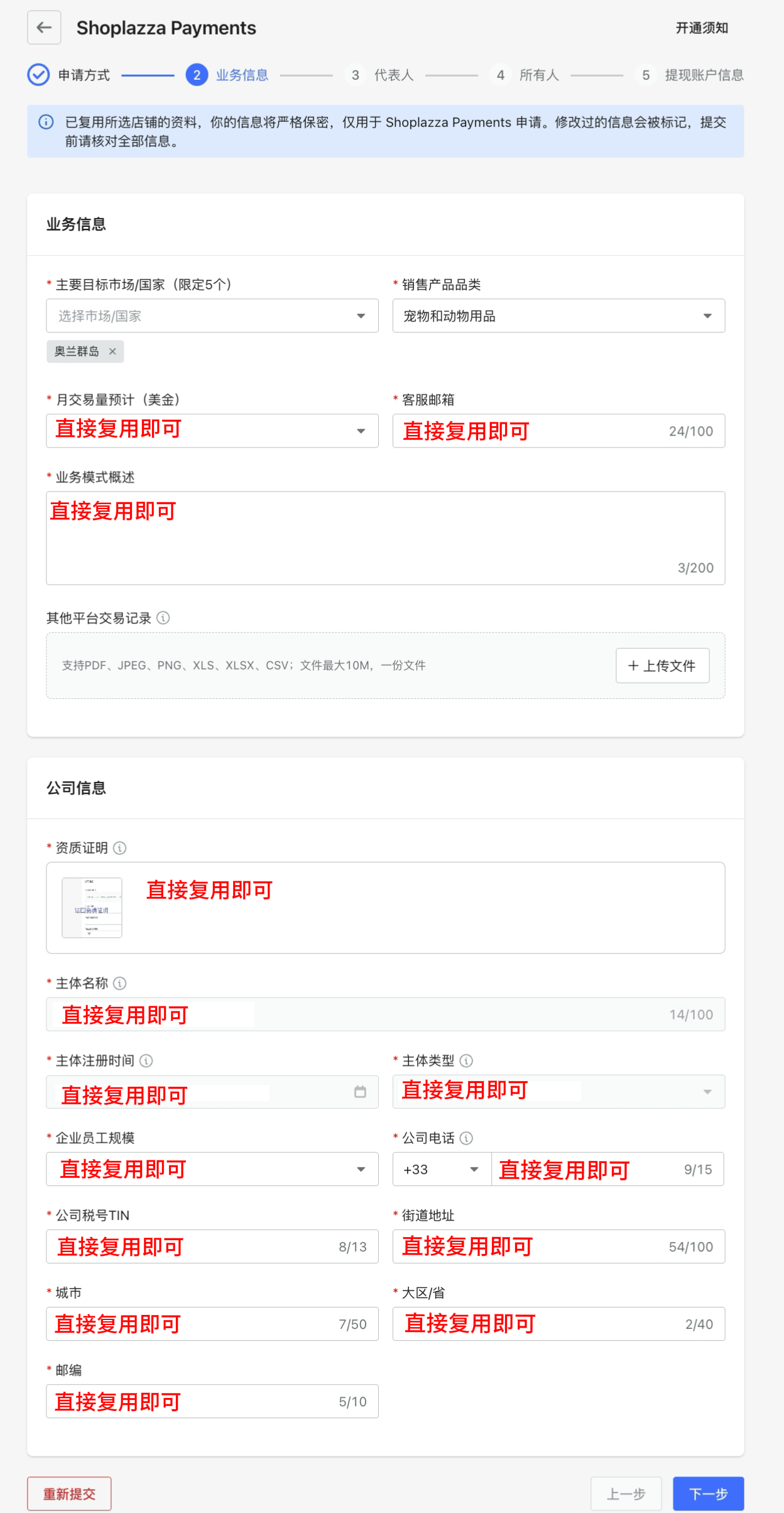The image size is (784, 1513).
Task: Click the 重新提交 button
Action: [69, 1494]
